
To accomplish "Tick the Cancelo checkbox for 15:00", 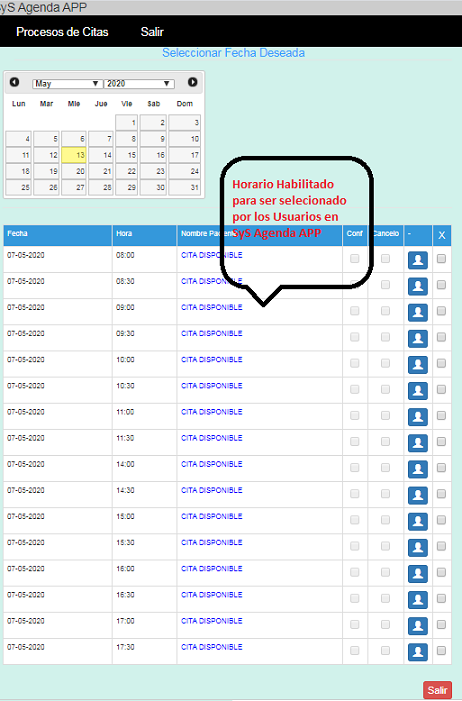I will point(385,520).
